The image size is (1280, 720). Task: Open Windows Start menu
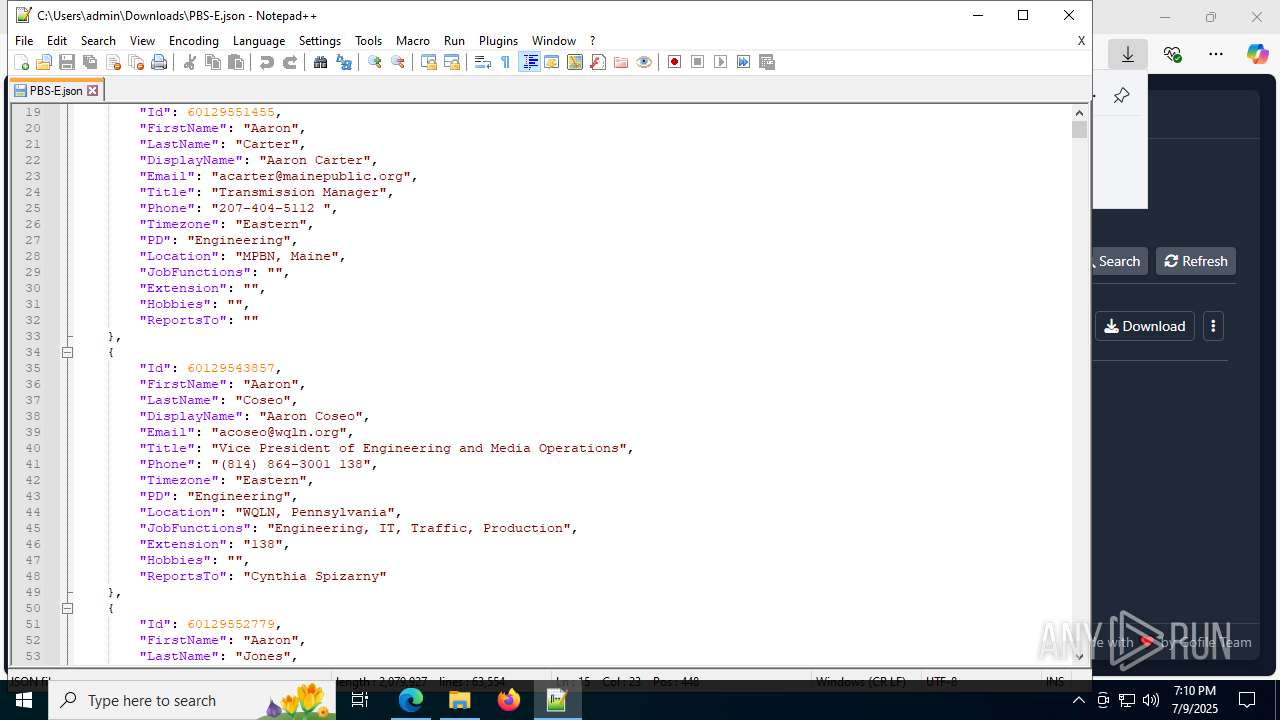click(24, 700)
